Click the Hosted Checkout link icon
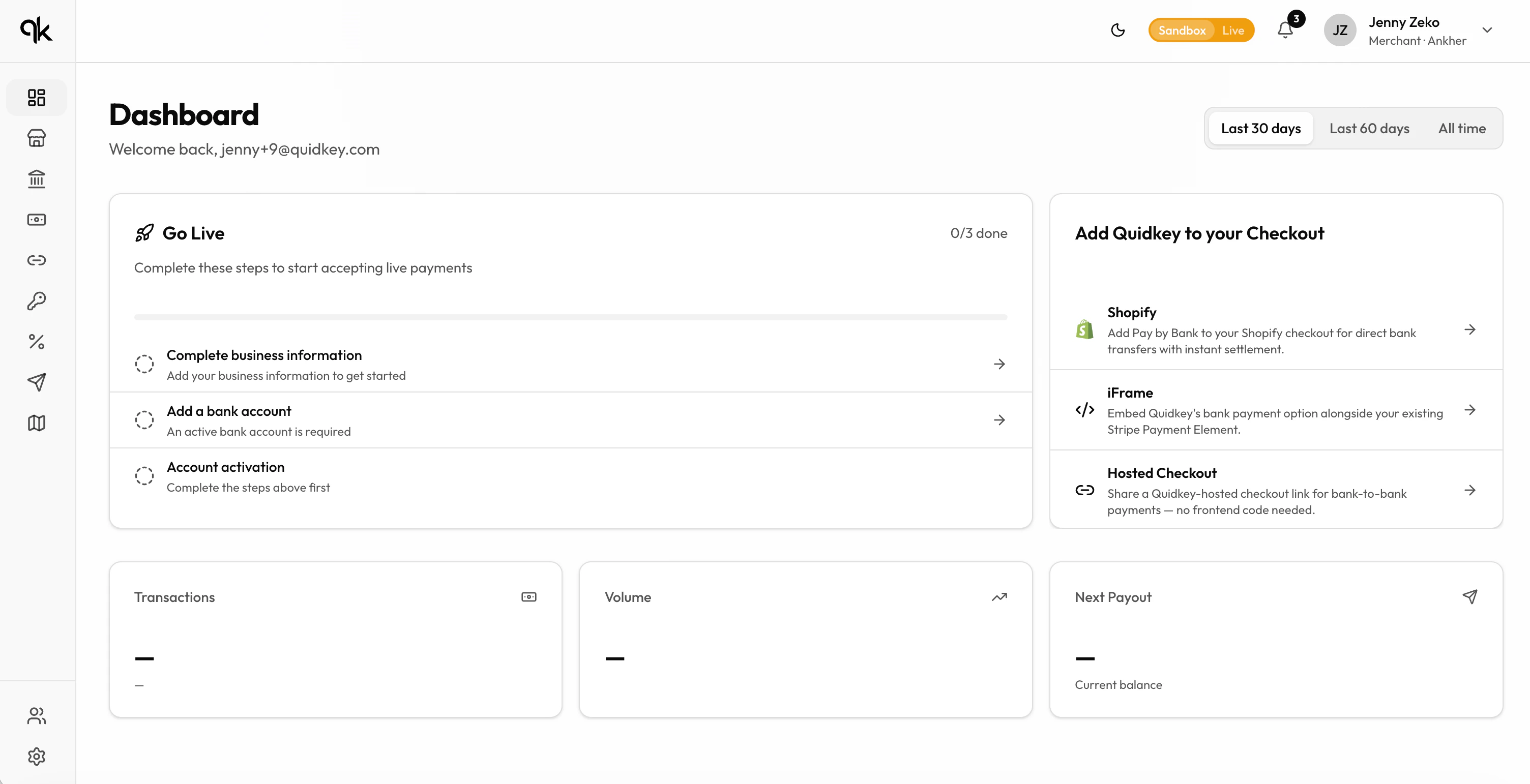Viewport: 1530px width, 784px height. tap(1084, 490)
